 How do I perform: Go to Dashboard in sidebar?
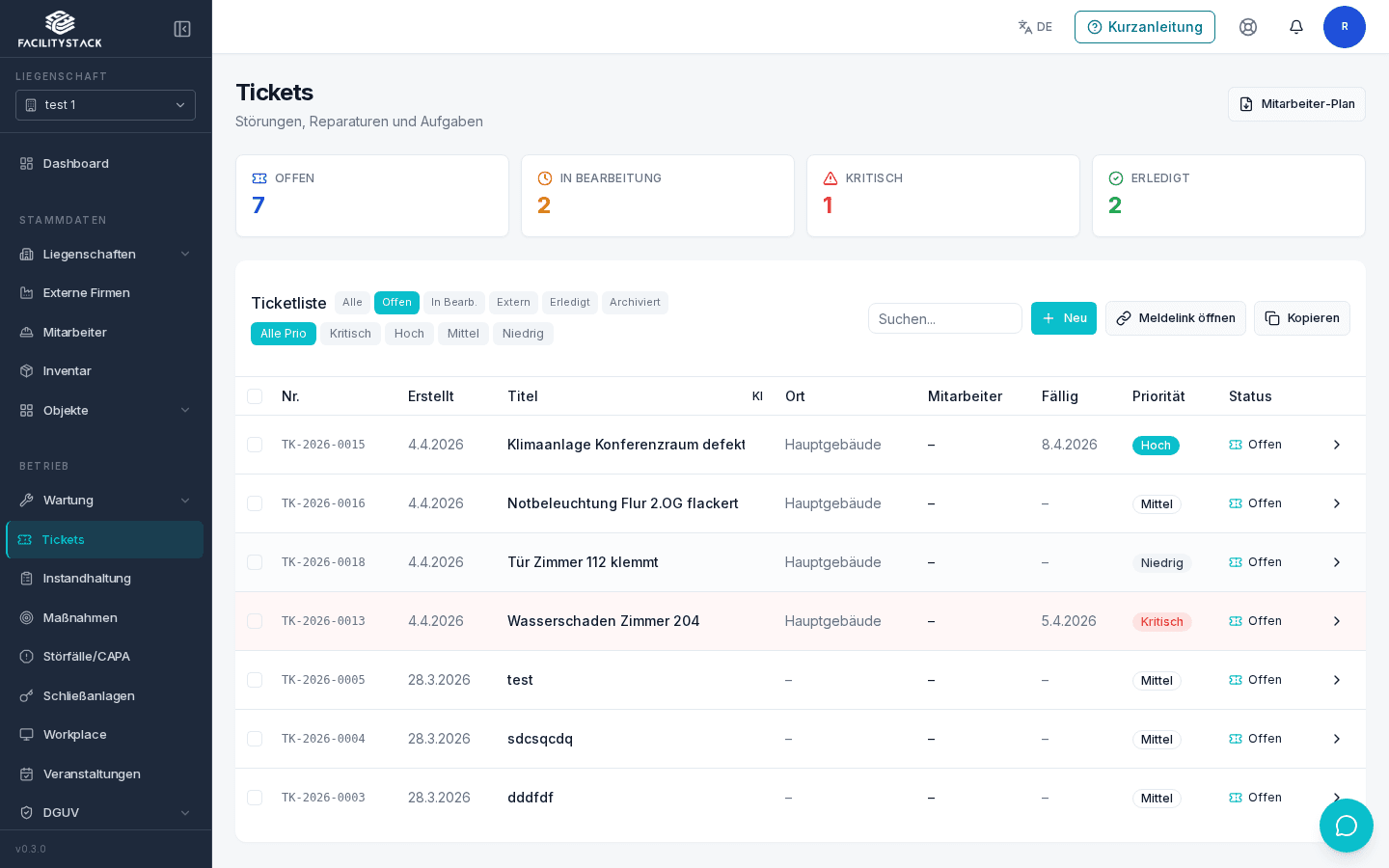(105, 164)
